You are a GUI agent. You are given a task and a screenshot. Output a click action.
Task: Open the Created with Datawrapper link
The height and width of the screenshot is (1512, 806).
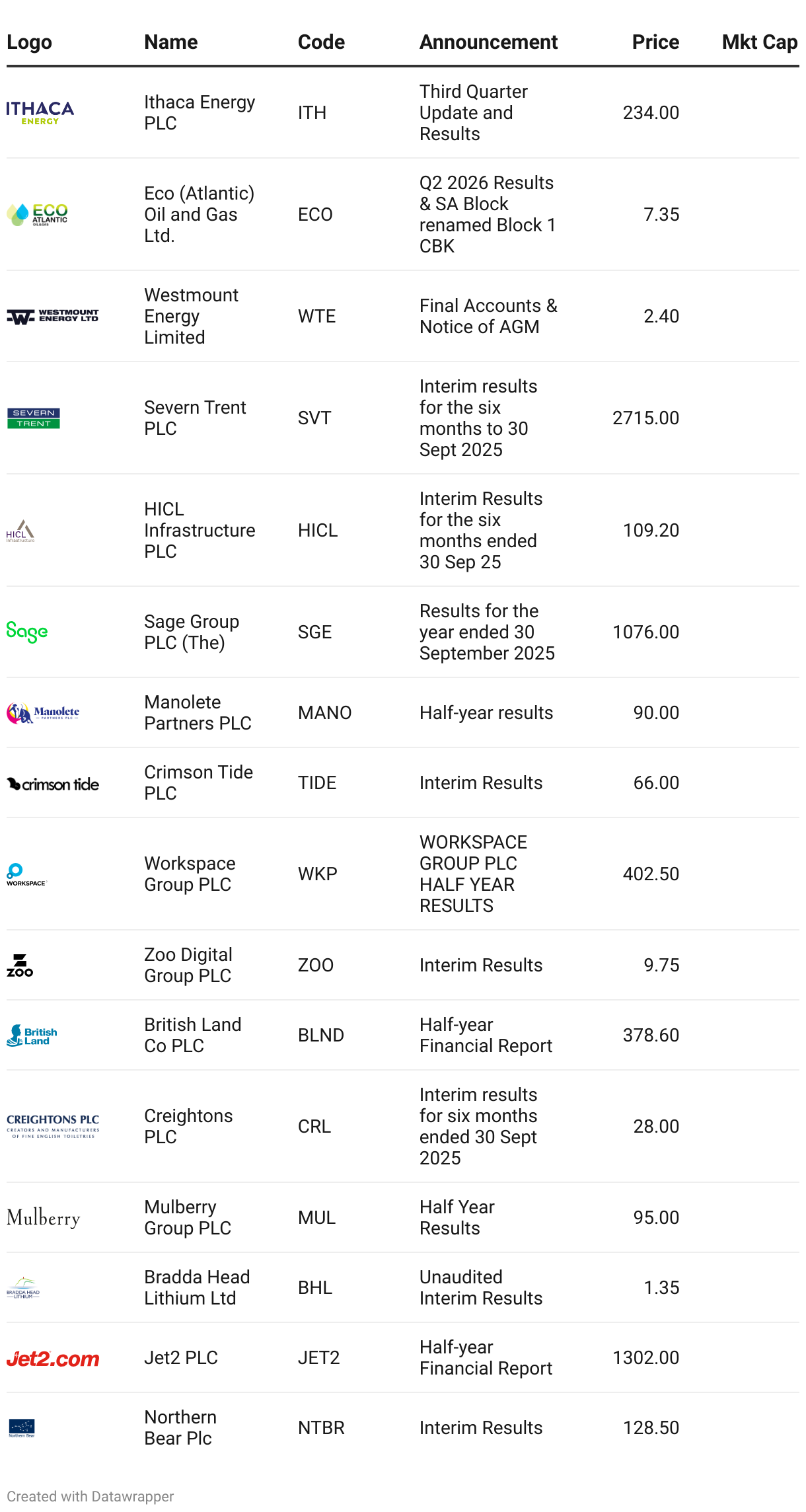(x=91, y=1496)
